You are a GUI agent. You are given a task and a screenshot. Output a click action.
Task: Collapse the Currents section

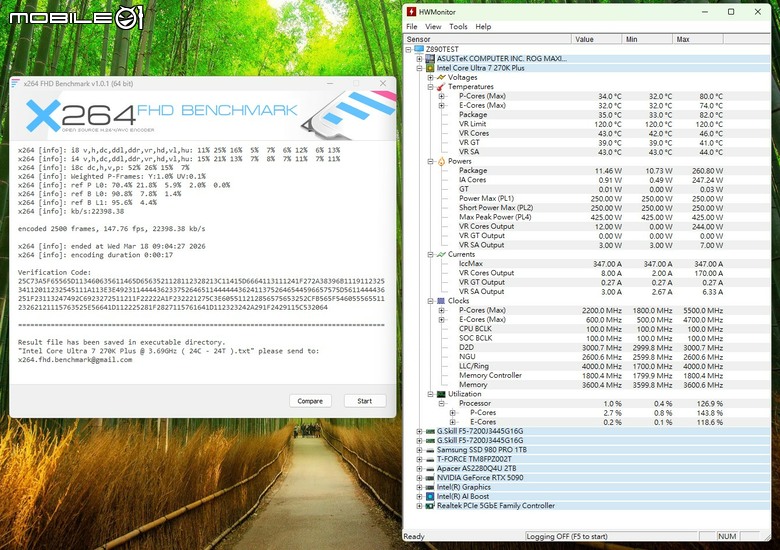(x=430, y=254)
